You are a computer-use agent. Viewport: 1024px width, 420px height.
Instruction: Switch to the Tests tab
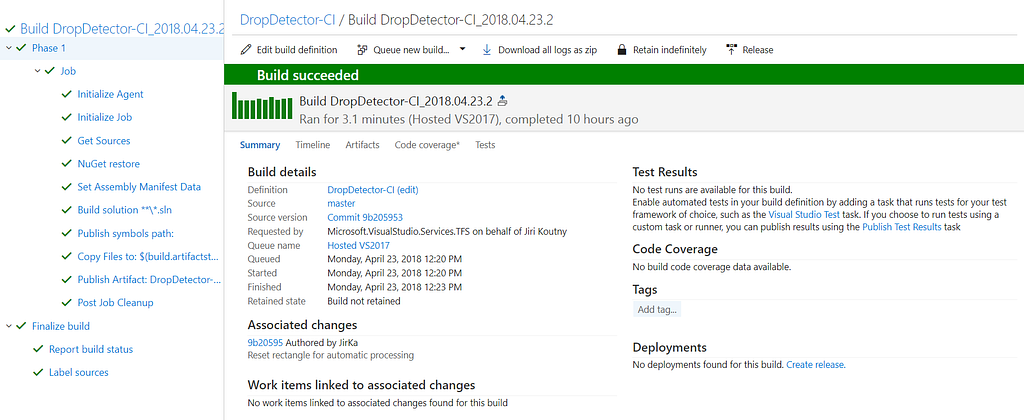485,145
